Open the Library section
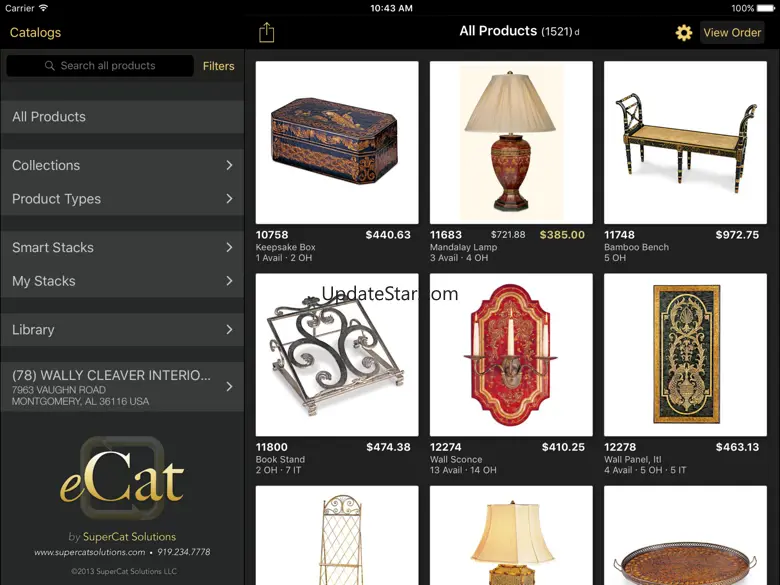The image size is (780, 585). coord(122,329)
